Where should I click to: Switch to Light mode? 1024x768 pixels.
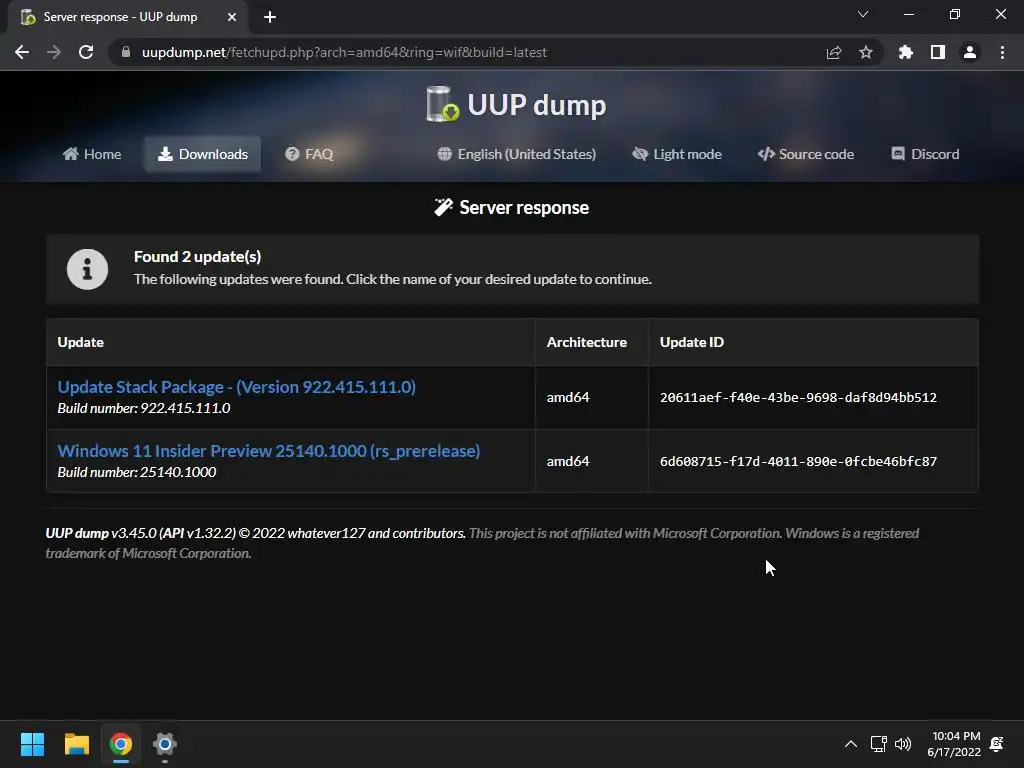677,154
